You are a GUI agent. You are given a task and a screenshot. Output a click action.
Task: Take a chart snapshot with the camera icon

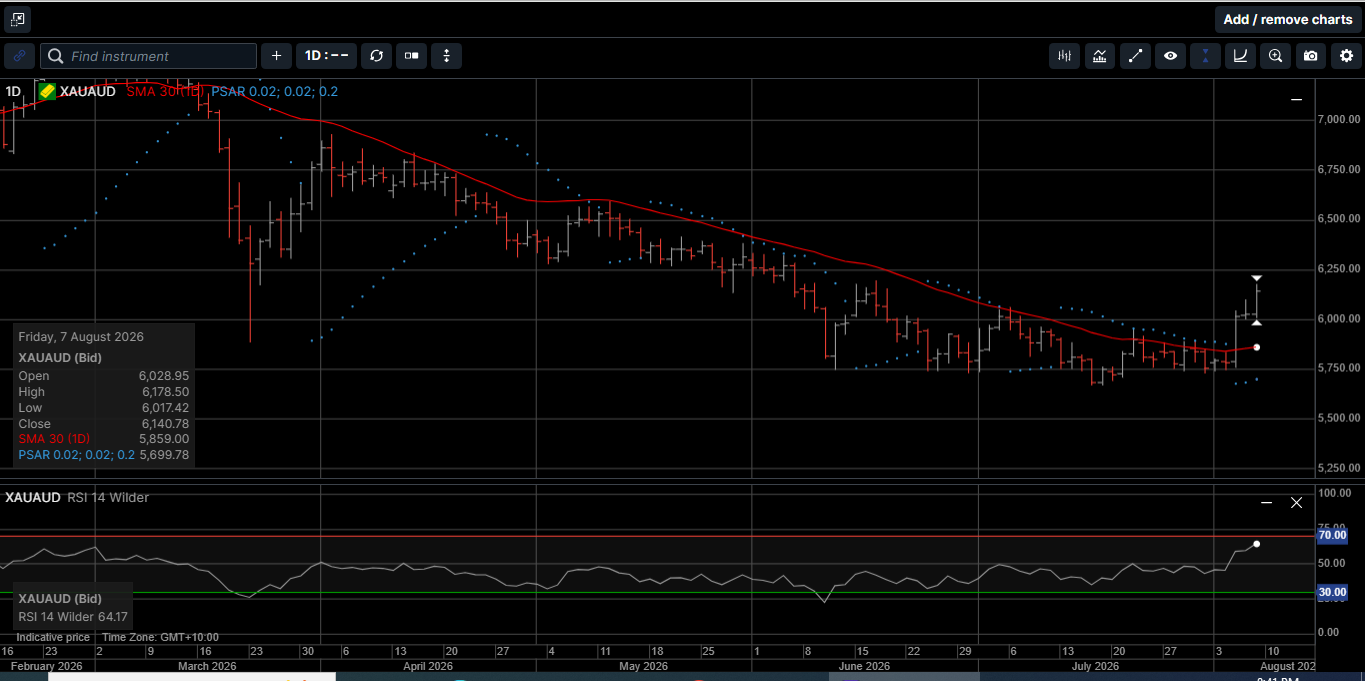[1310, 56]
